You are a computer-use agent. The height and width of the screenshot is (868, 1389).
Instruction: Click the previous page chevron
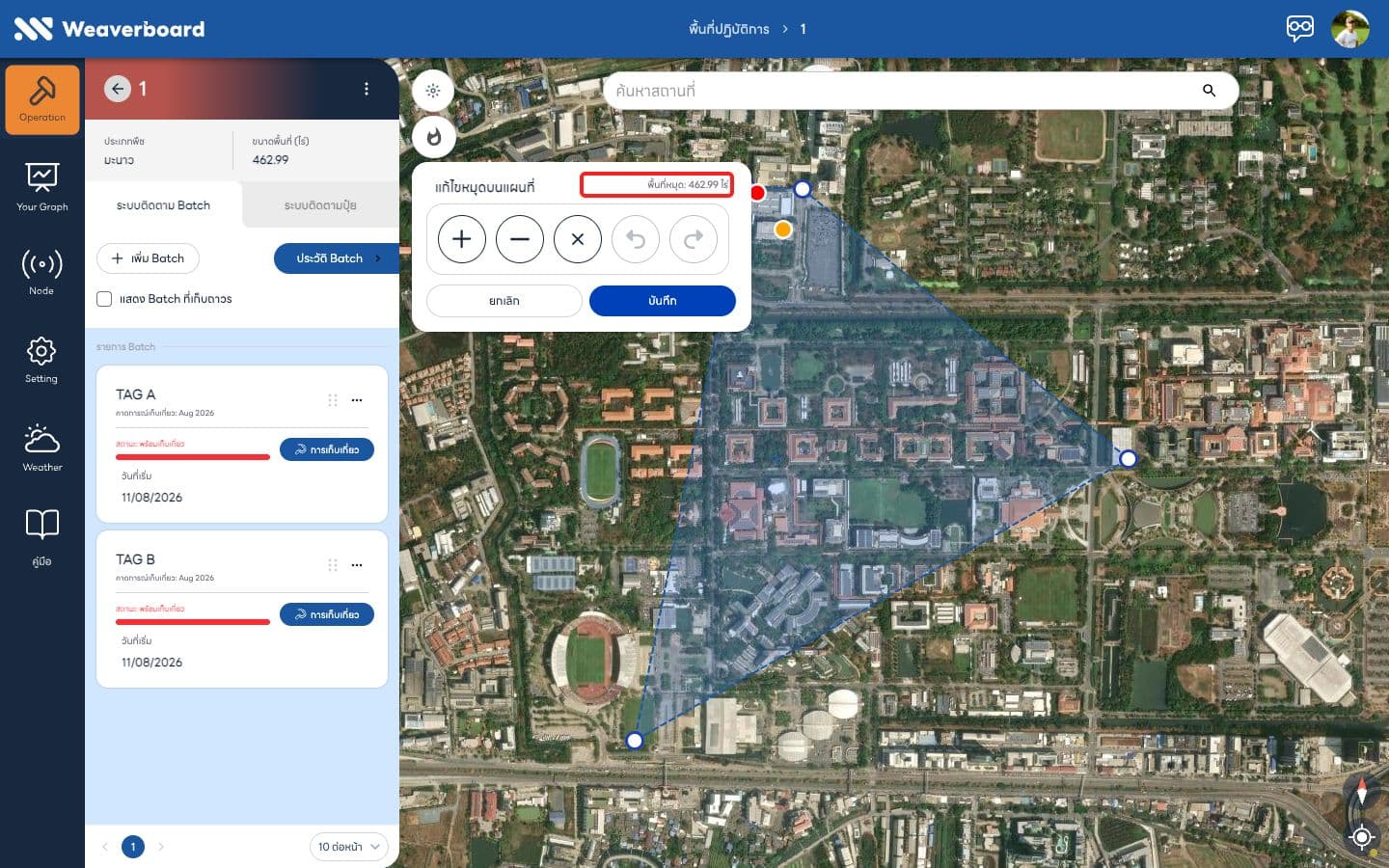tap(105, 847)
